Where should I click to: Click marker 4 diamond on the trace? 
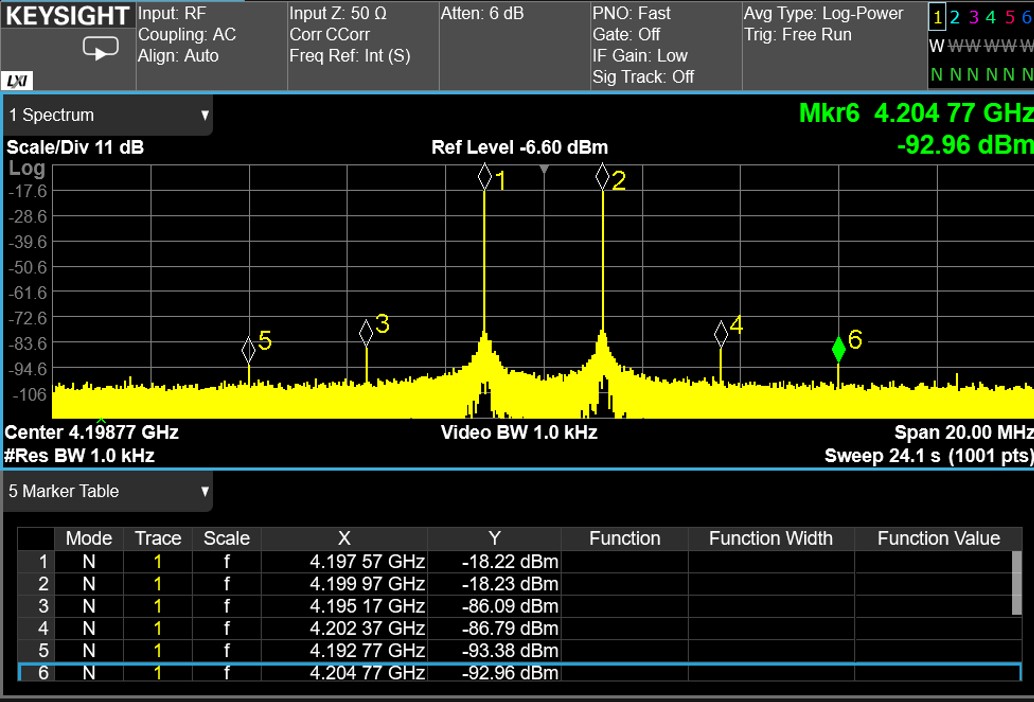tap(721, 333)
